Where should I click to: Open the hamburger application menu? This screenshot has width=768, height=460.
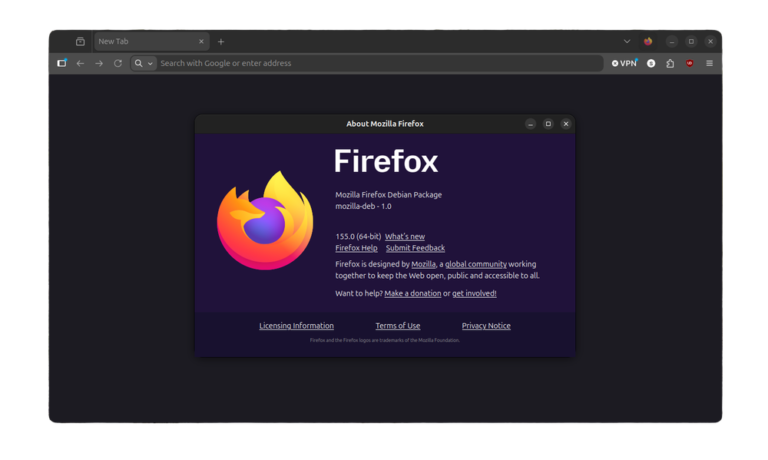709,63
